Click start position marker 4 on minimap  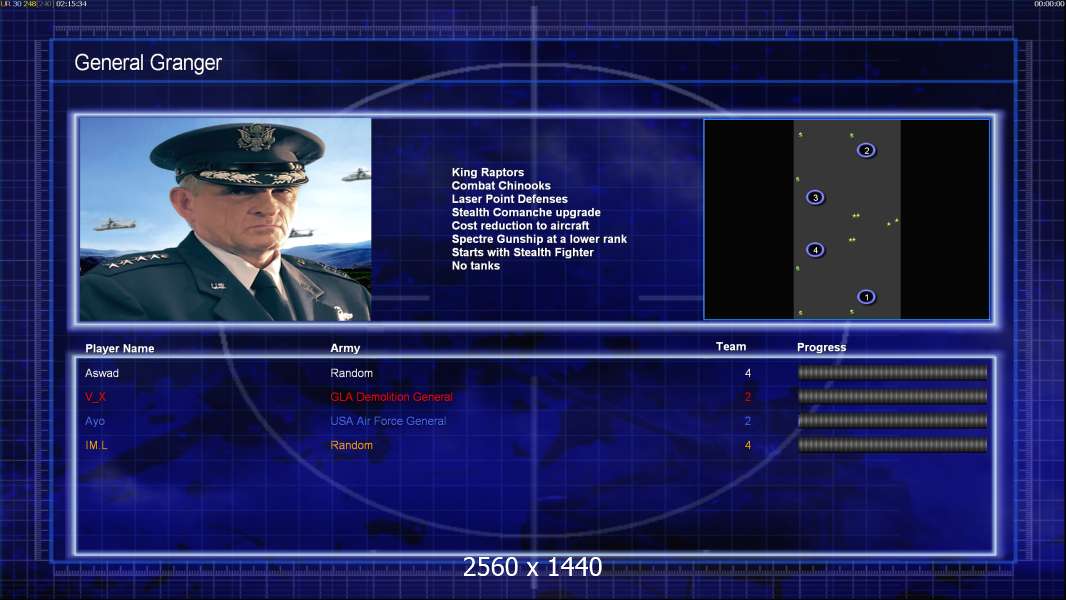[x=815, y=250]
